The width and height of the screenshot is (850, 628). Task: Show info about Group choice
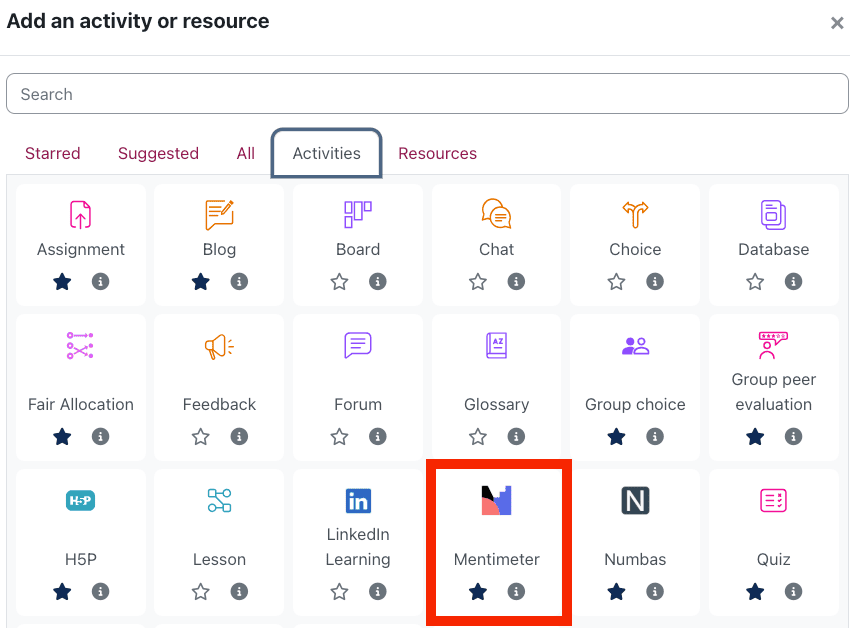(x=655, y=437)
